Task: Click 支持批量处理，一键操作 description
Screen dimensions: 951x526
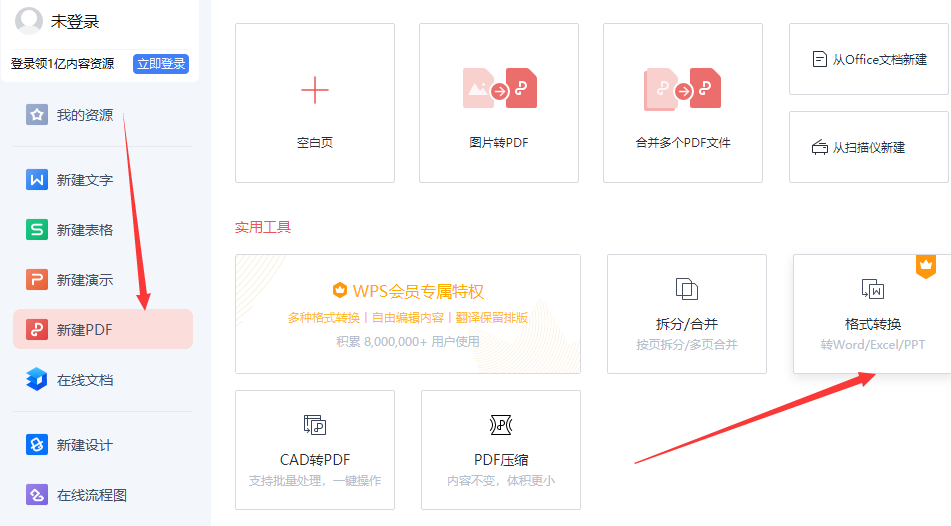Action: tap(315, 480)
